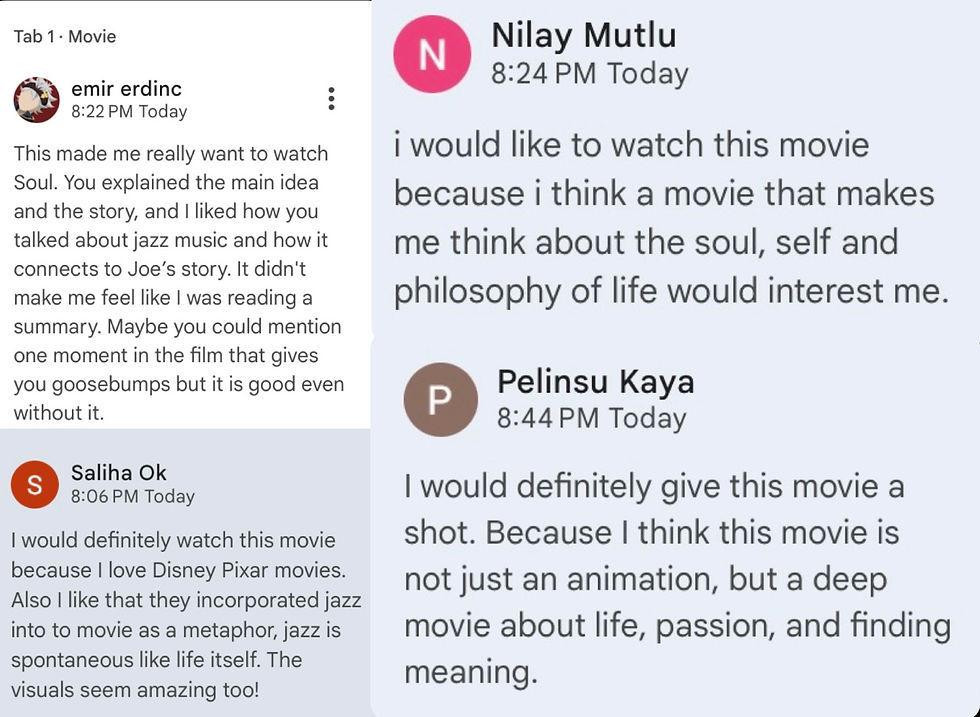Select the 'Movie' tab title
This screenshot has width=980, height=717.
(x=92, y=37)
